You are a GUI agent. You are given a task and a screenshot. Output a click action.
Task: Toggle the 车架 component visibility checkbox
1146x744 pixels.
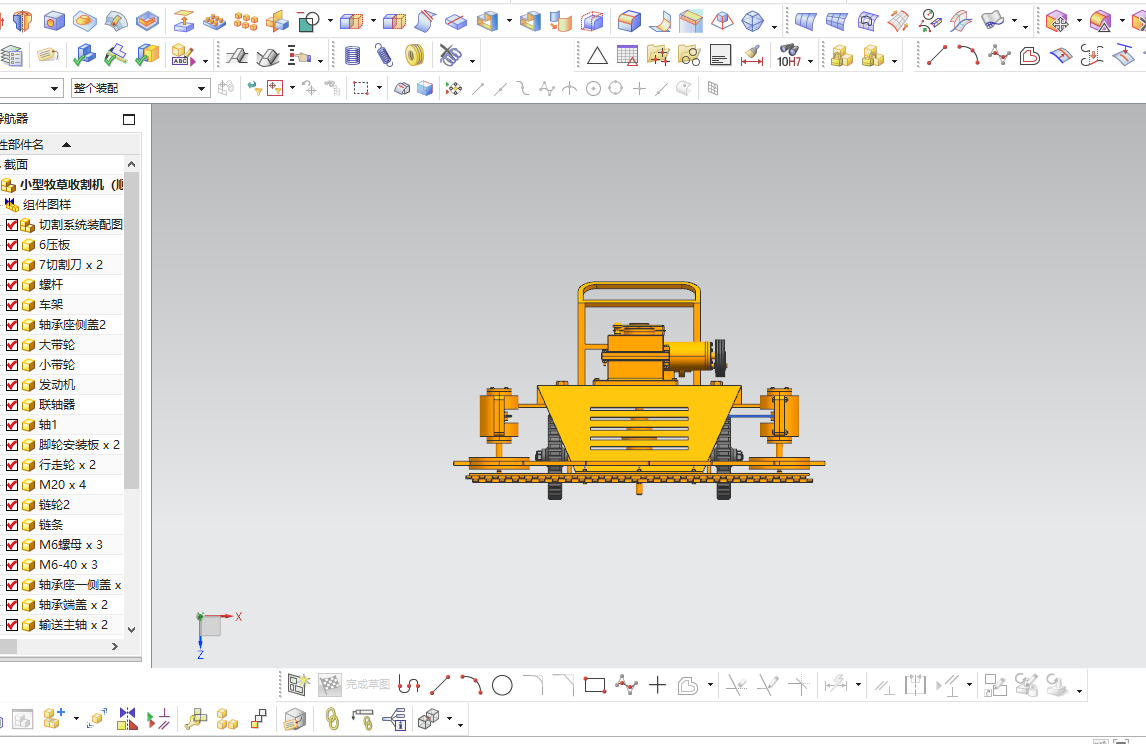coord(12,305)
